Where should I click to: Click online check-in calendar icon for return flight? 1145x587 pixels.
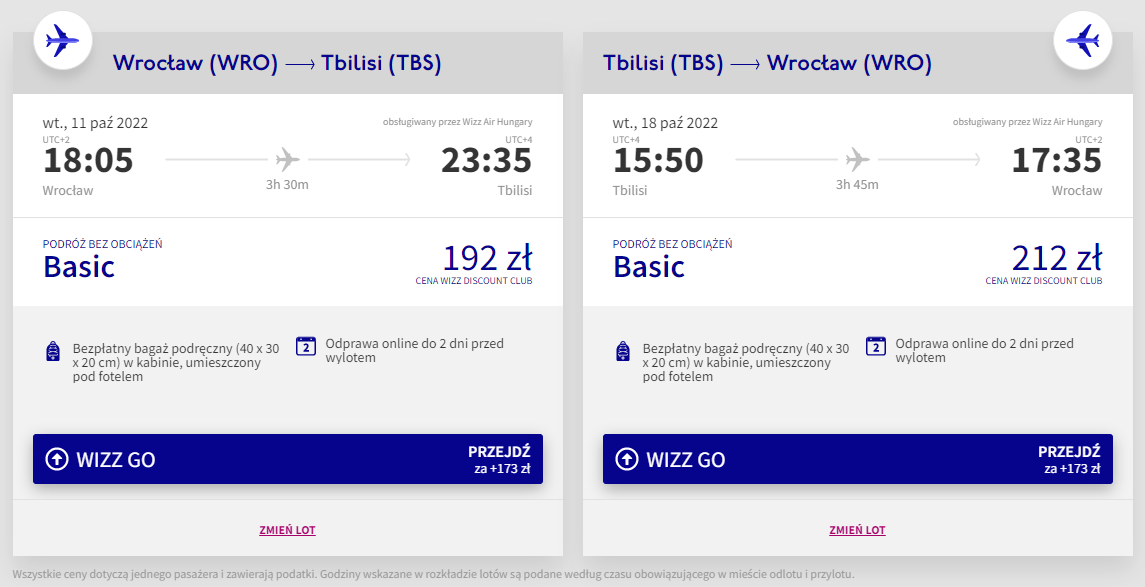(x=876, y=346)
